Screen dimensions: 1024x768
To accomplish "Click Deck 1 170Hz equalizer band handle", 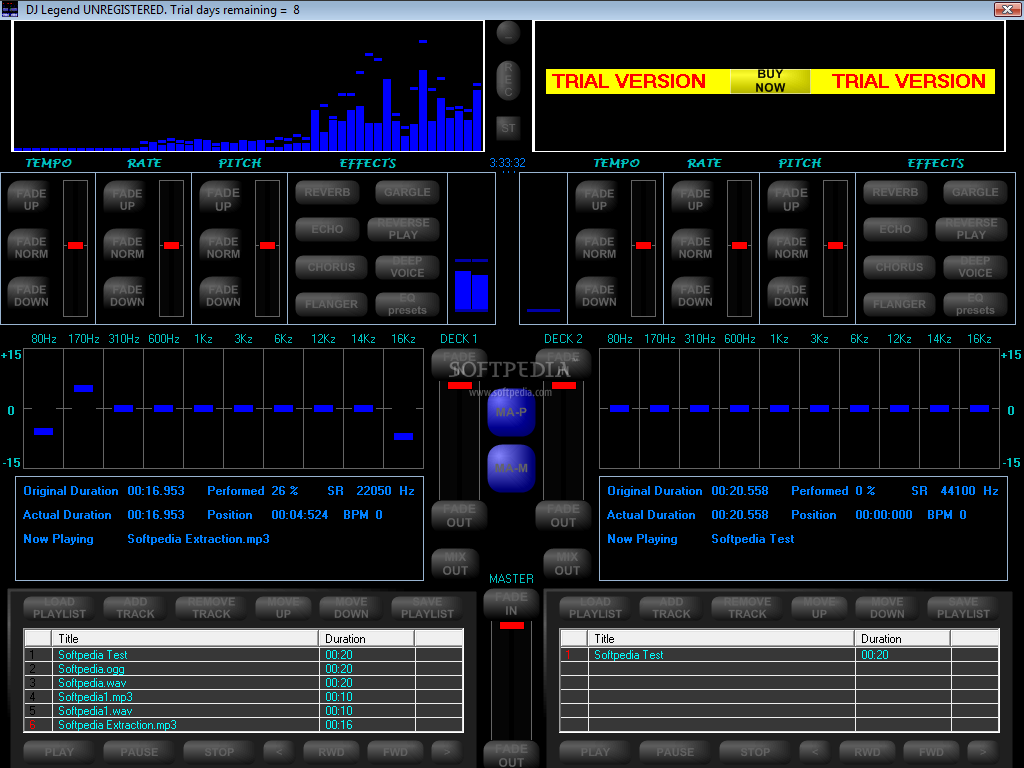I will click(x=84, y=389).
